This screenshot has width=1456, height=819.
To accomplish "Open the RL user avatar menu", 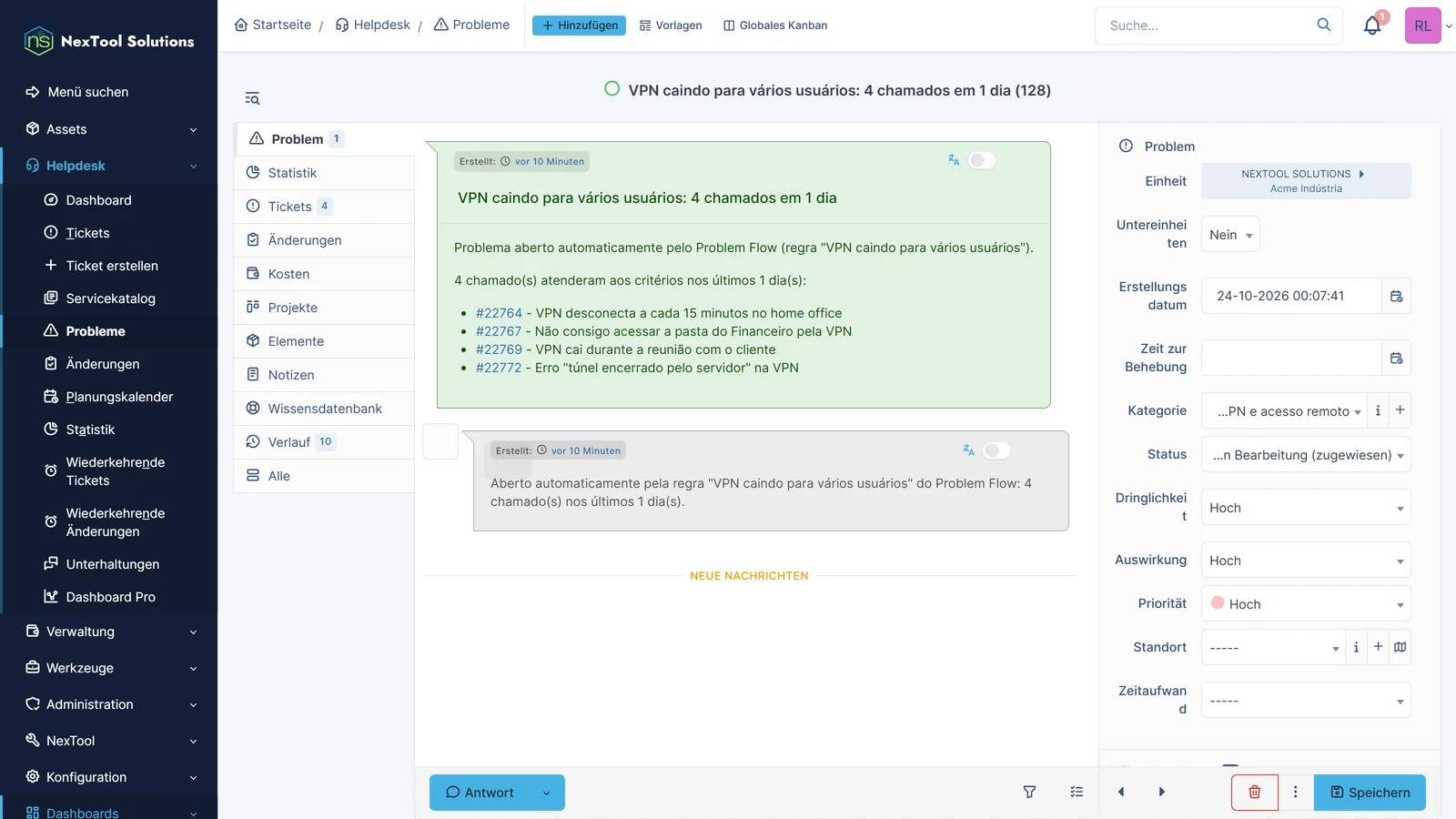I will point(1423,25).
